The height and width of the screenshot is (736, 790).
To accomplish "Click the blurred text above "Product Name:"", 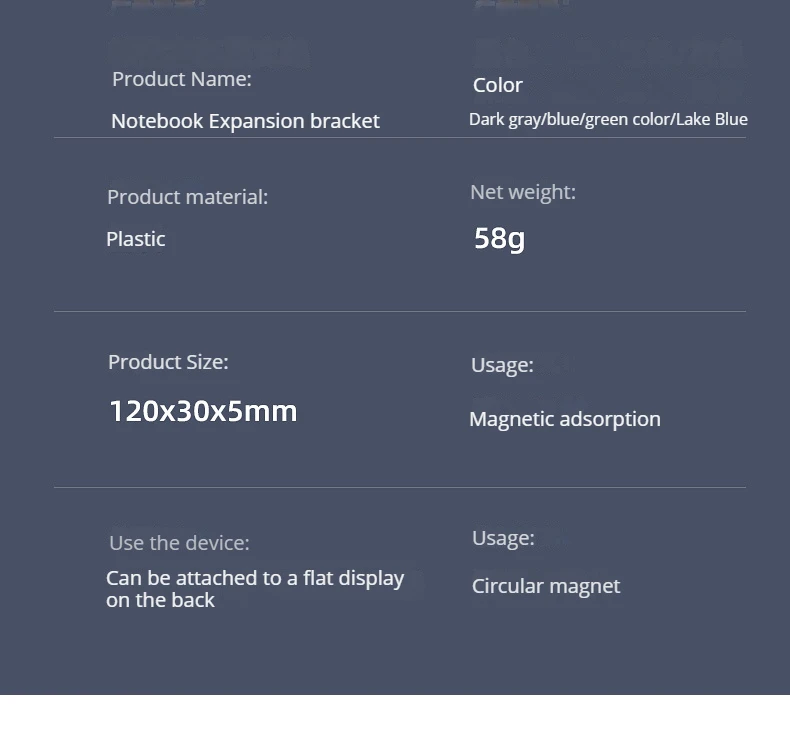I will [x=208, y=50].
